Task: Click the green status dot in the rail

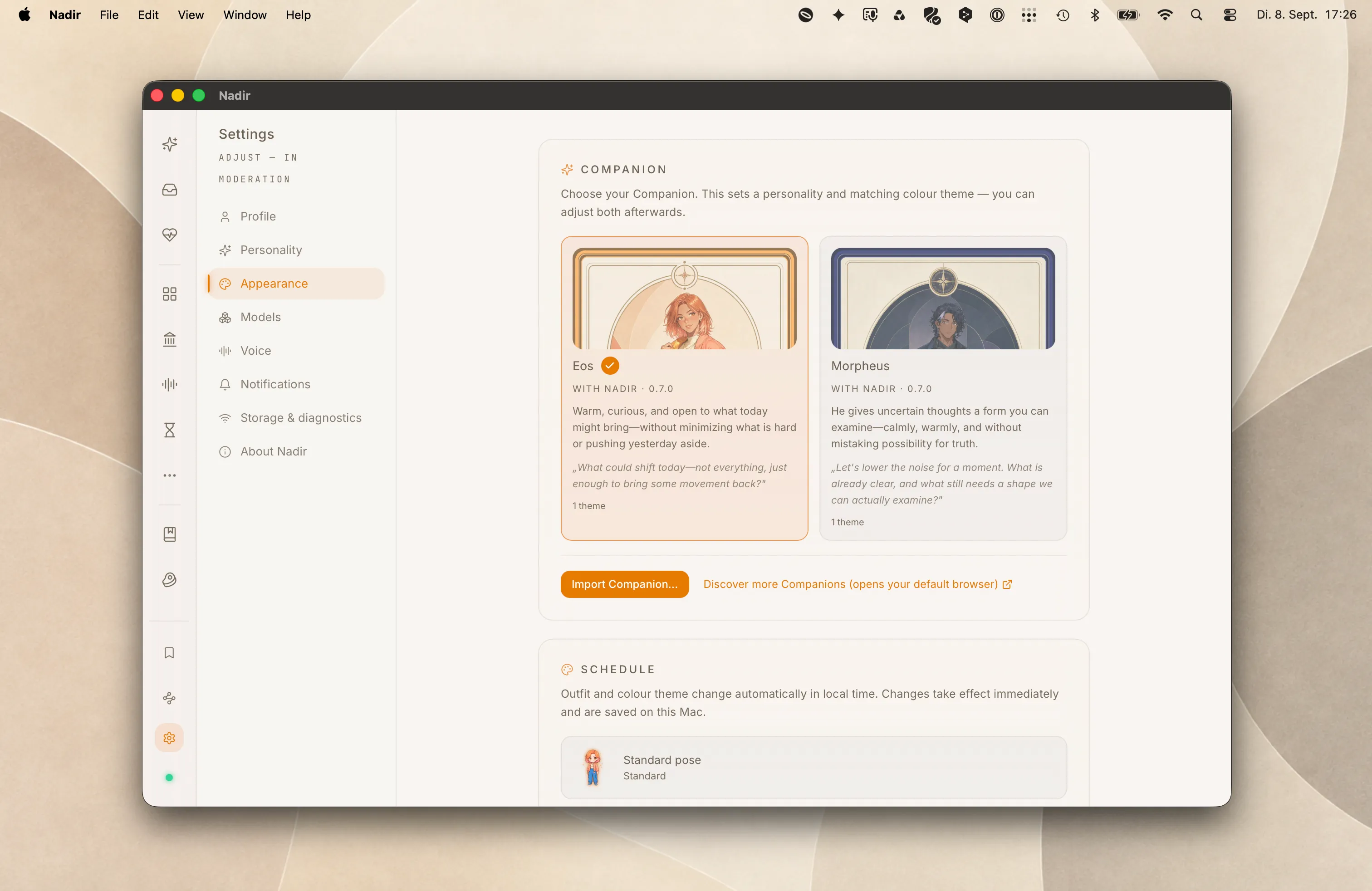Action: (170, 778)
